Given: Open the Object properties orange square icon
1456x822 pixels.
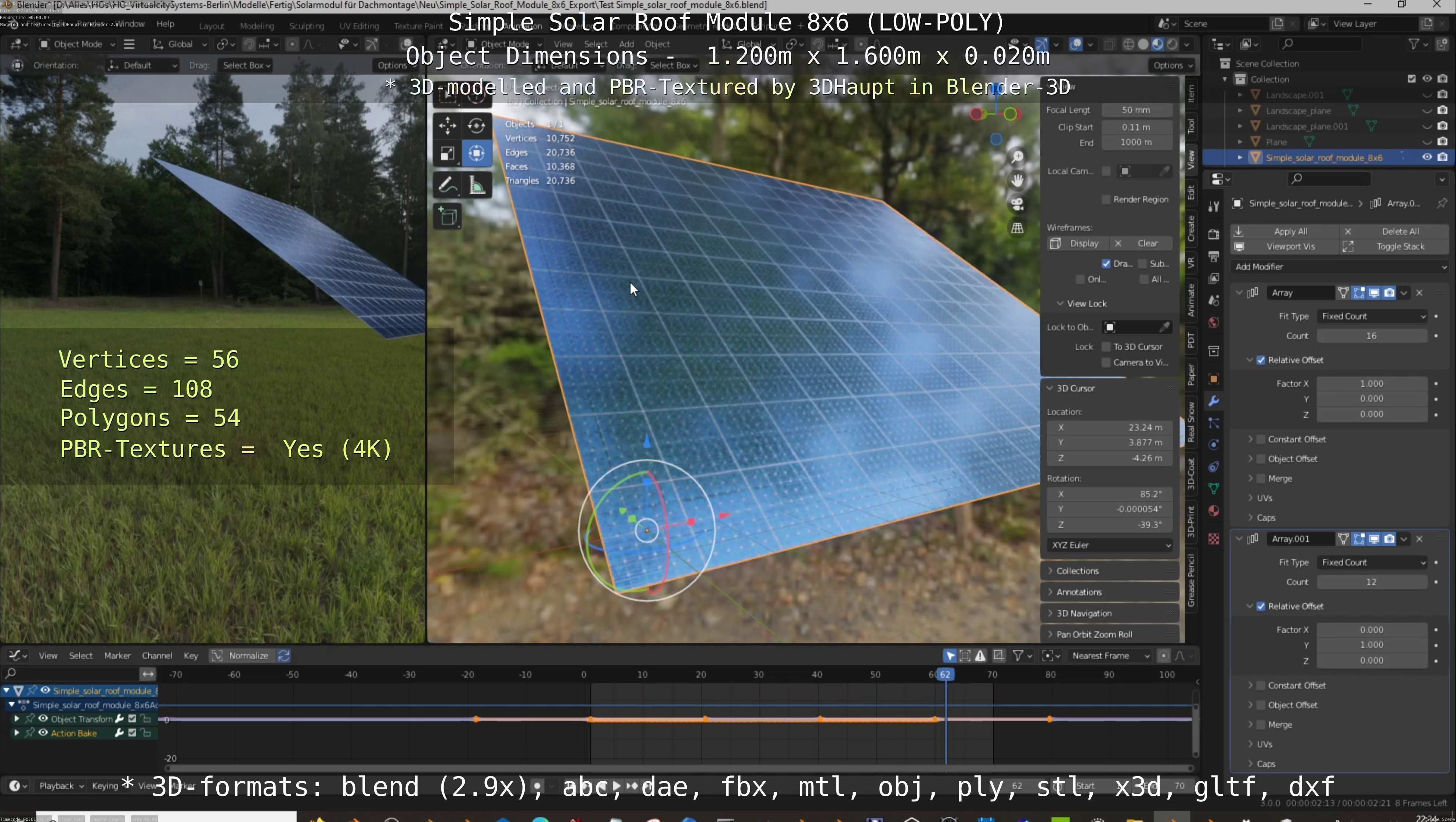Looking at the screenshot, I should pos(1214,379).
